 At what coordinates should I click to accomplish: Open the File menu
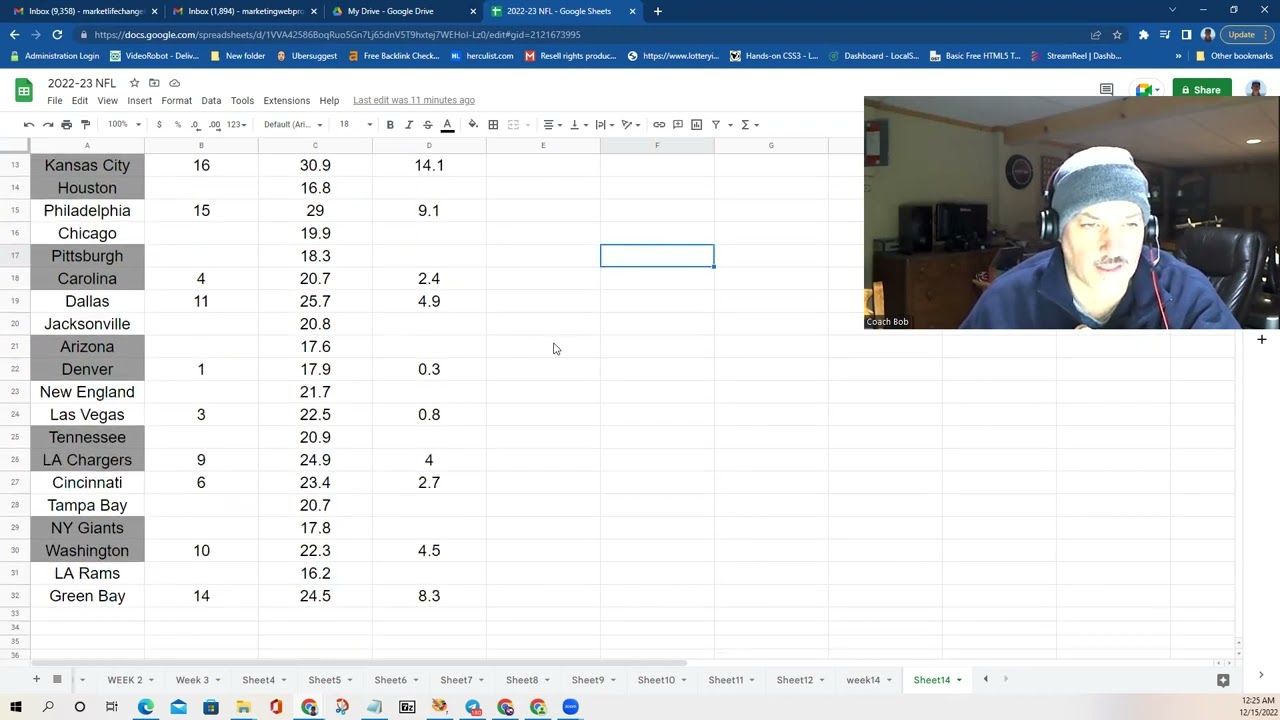[55, 100]
